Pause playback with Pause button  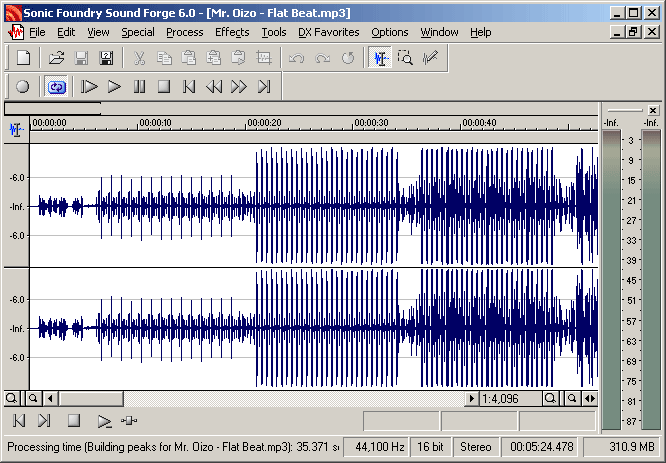point(139,87)
